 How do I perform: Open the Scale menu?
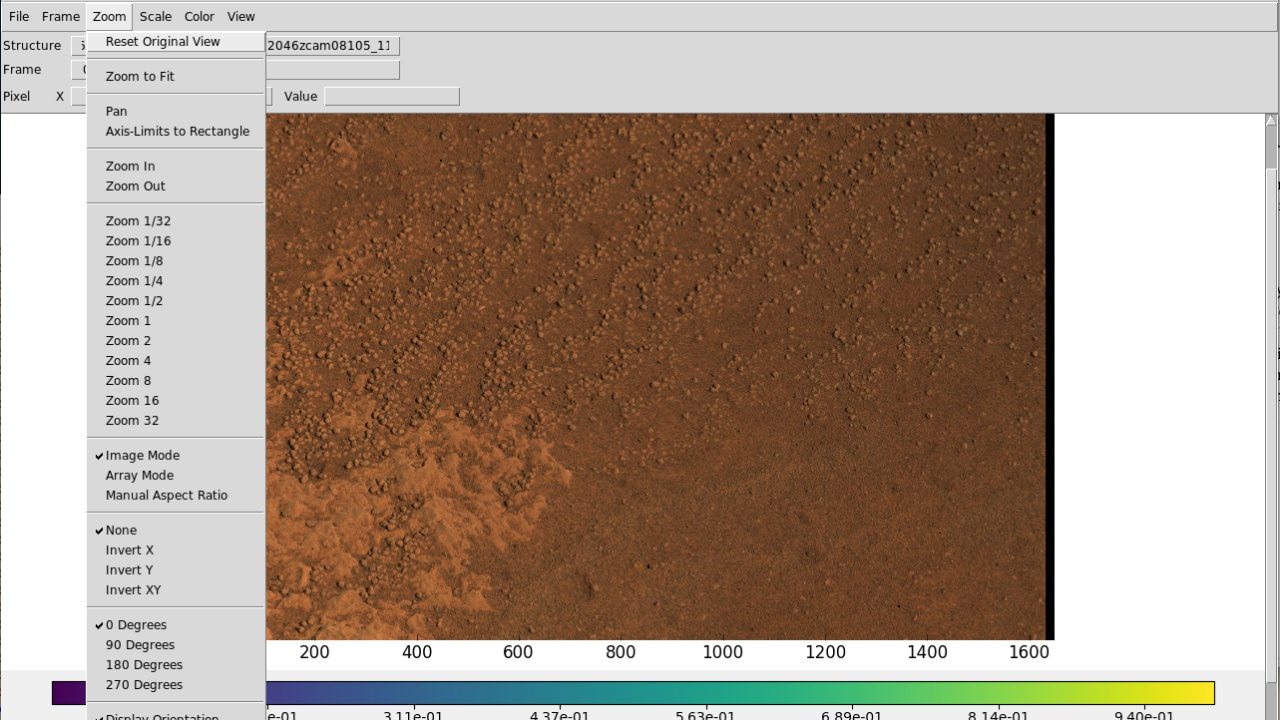click(x=155, y=16)
